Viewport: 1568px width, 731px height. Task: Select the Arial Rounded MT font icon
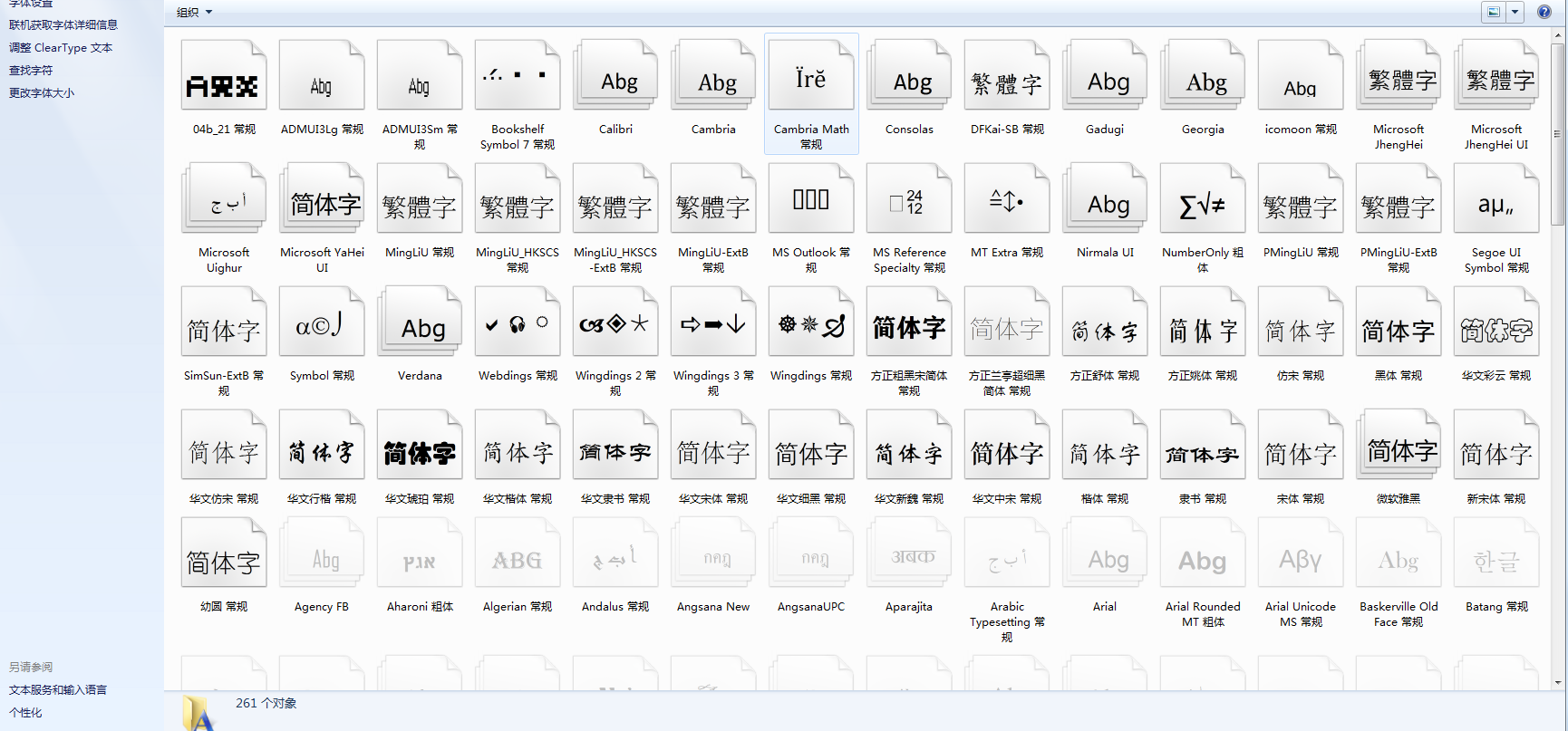tap(1203, 553)
